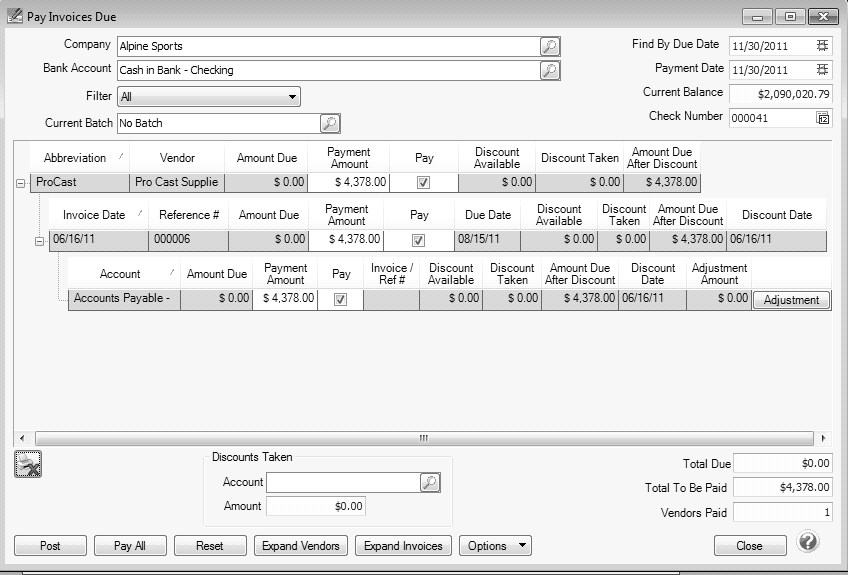Click the Adjustment button
Screen dimensions: 848x575
(790, 300)
